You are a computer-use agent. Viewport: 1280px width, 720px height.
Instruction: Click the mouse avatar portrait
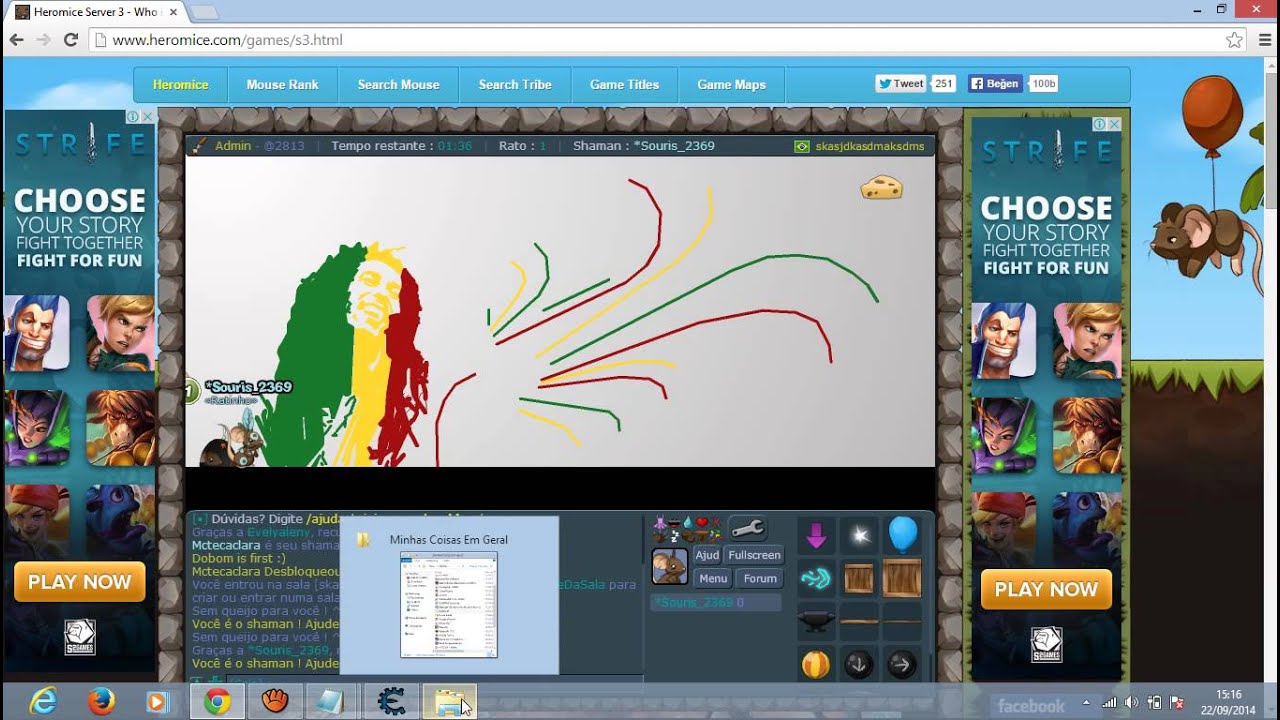670,566
